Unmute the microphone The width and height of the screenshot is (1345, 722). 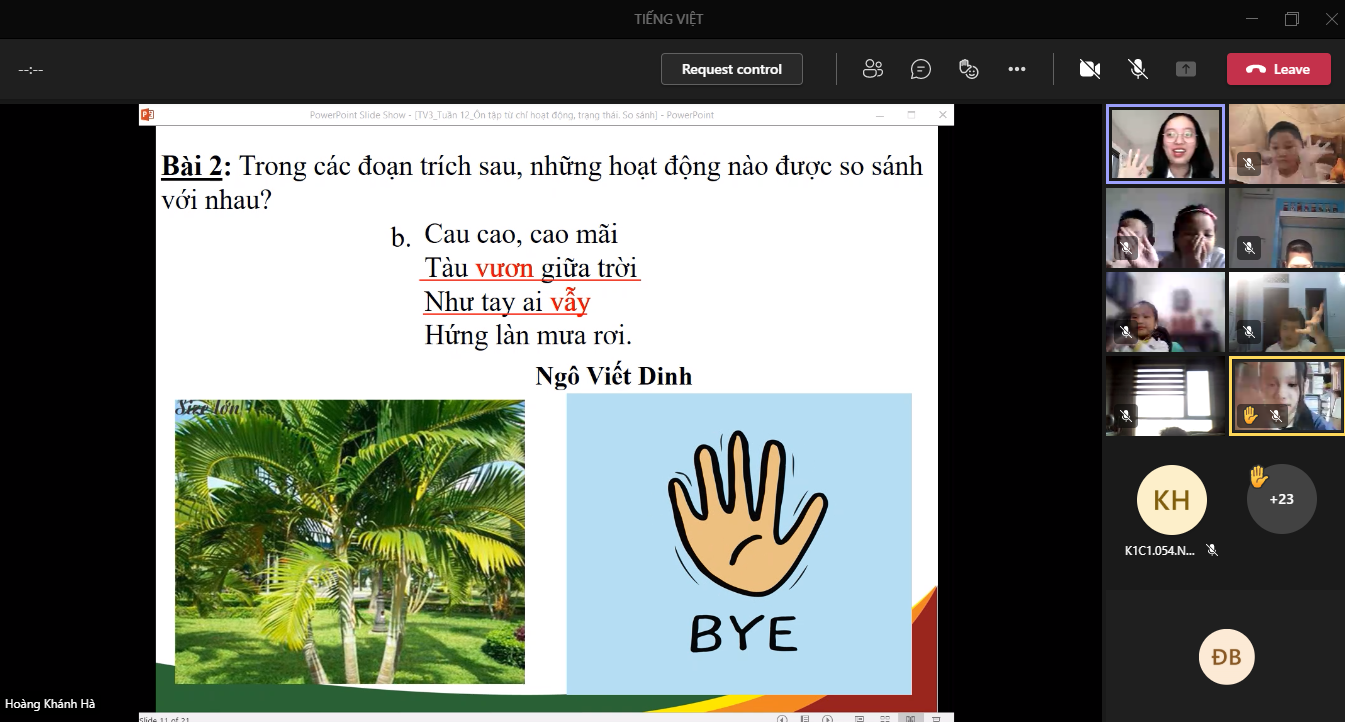coord(1137,69)
